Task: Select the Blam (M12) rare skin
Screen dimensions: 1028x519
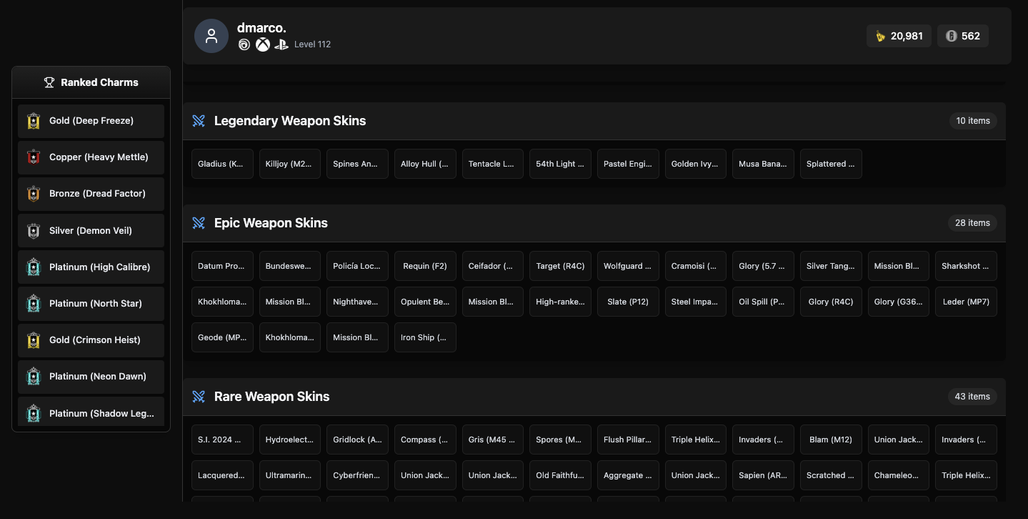Action: pos(831,440)
